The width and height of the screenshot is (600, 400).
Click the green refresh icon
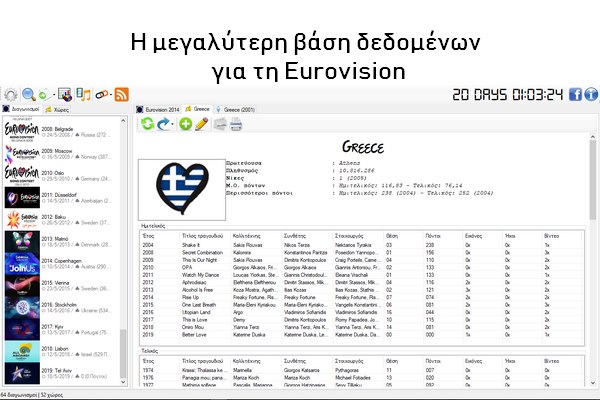[147, 124]
